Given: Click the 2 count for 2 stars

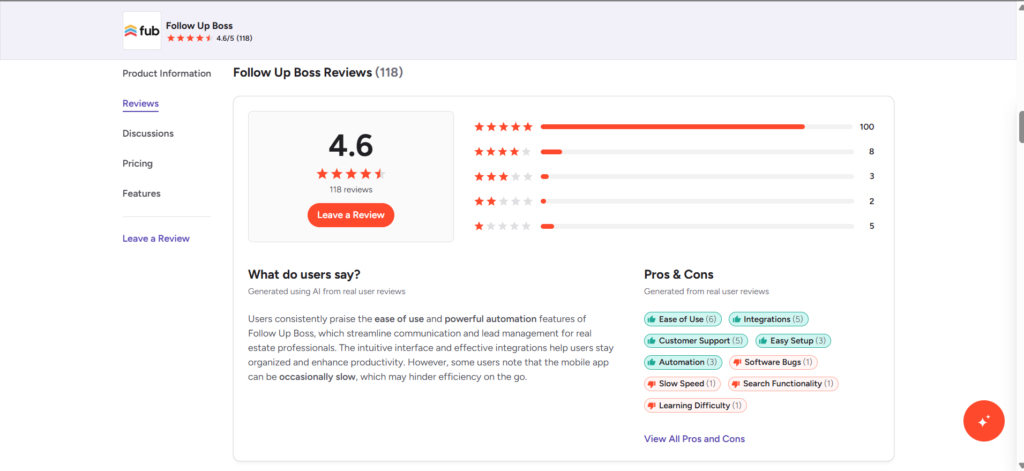Looking at the screenshot, I should pos(871,201).
